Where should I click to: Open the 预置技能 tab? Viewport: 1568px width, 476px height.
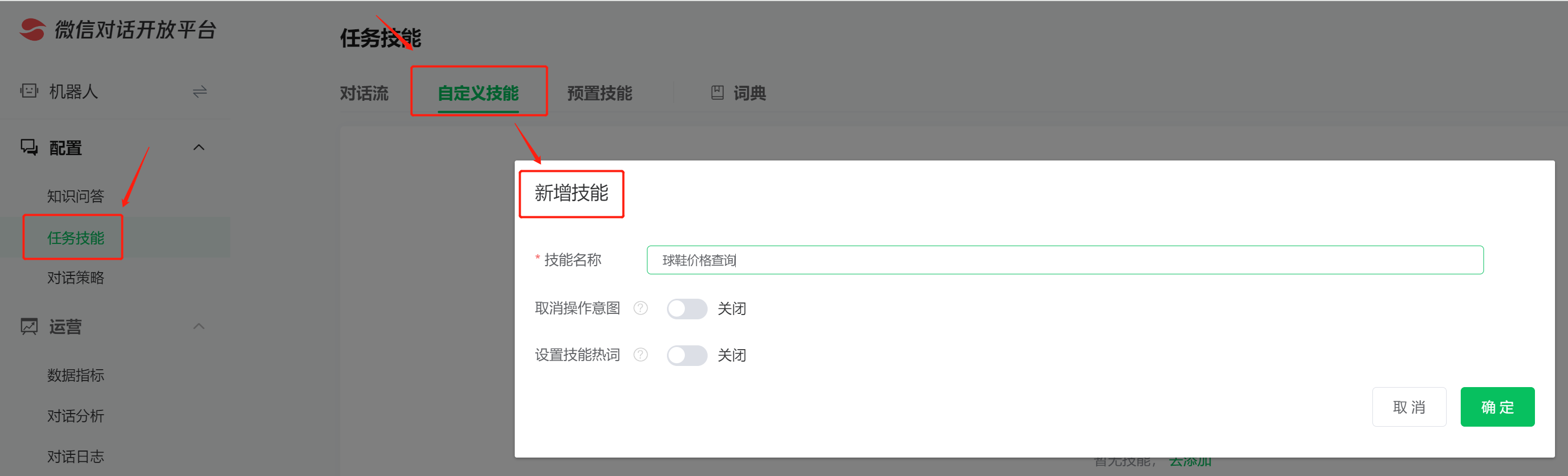coord(599,93)
